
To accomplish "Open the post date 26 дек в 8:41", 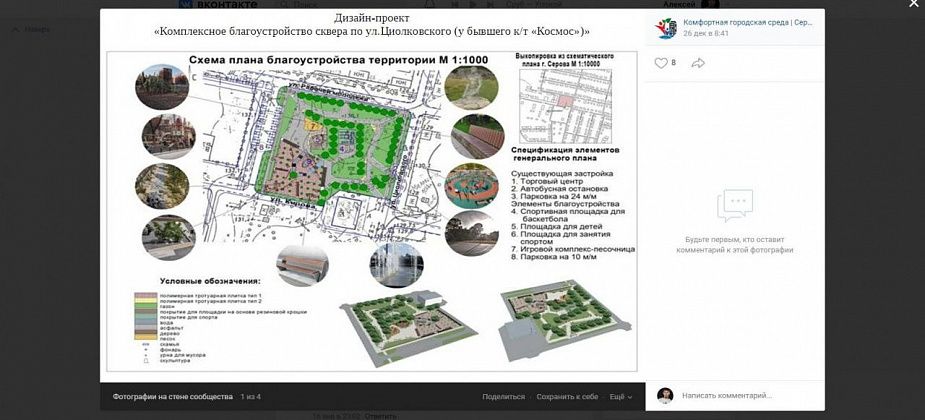I will point(706,34).
